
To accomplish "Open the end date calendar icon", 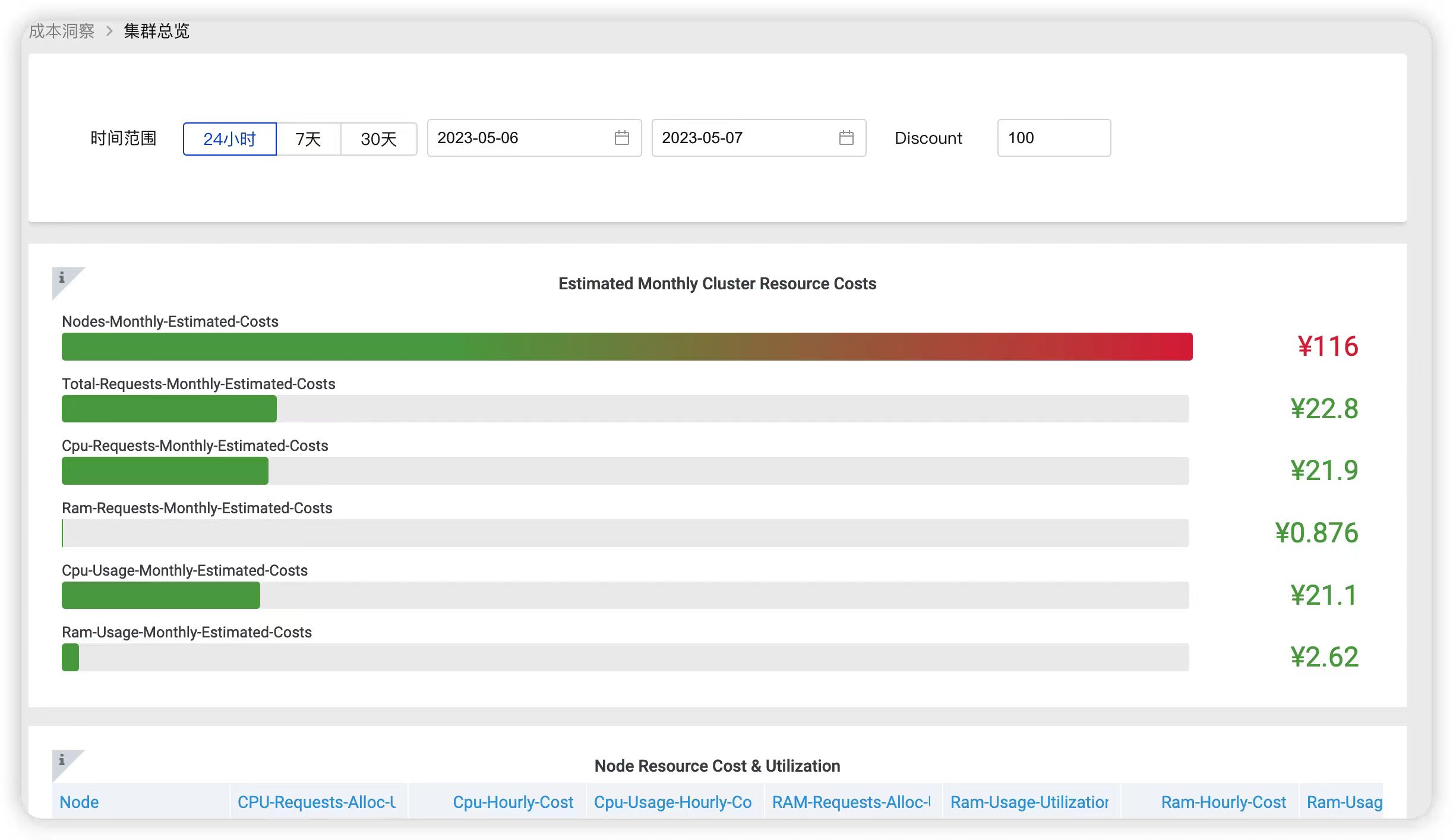I will coord(846,138).
